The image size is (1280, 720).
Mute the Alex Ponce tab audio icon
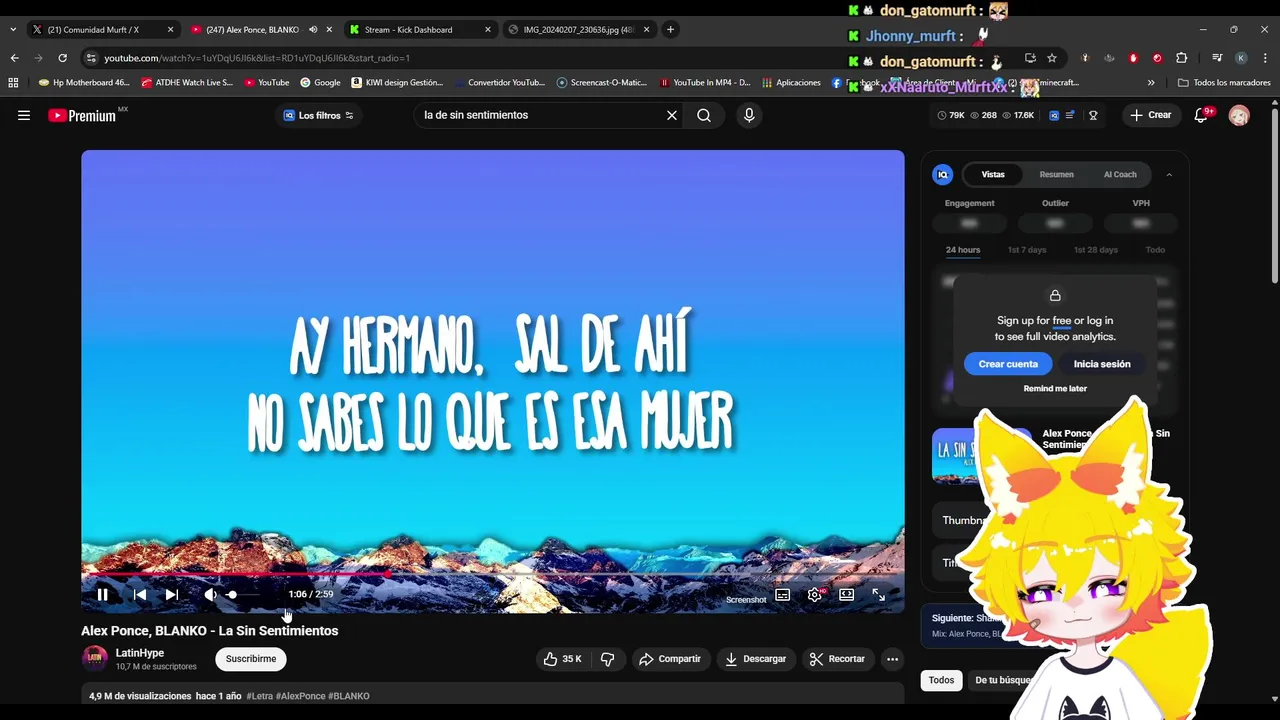point(313,30)
